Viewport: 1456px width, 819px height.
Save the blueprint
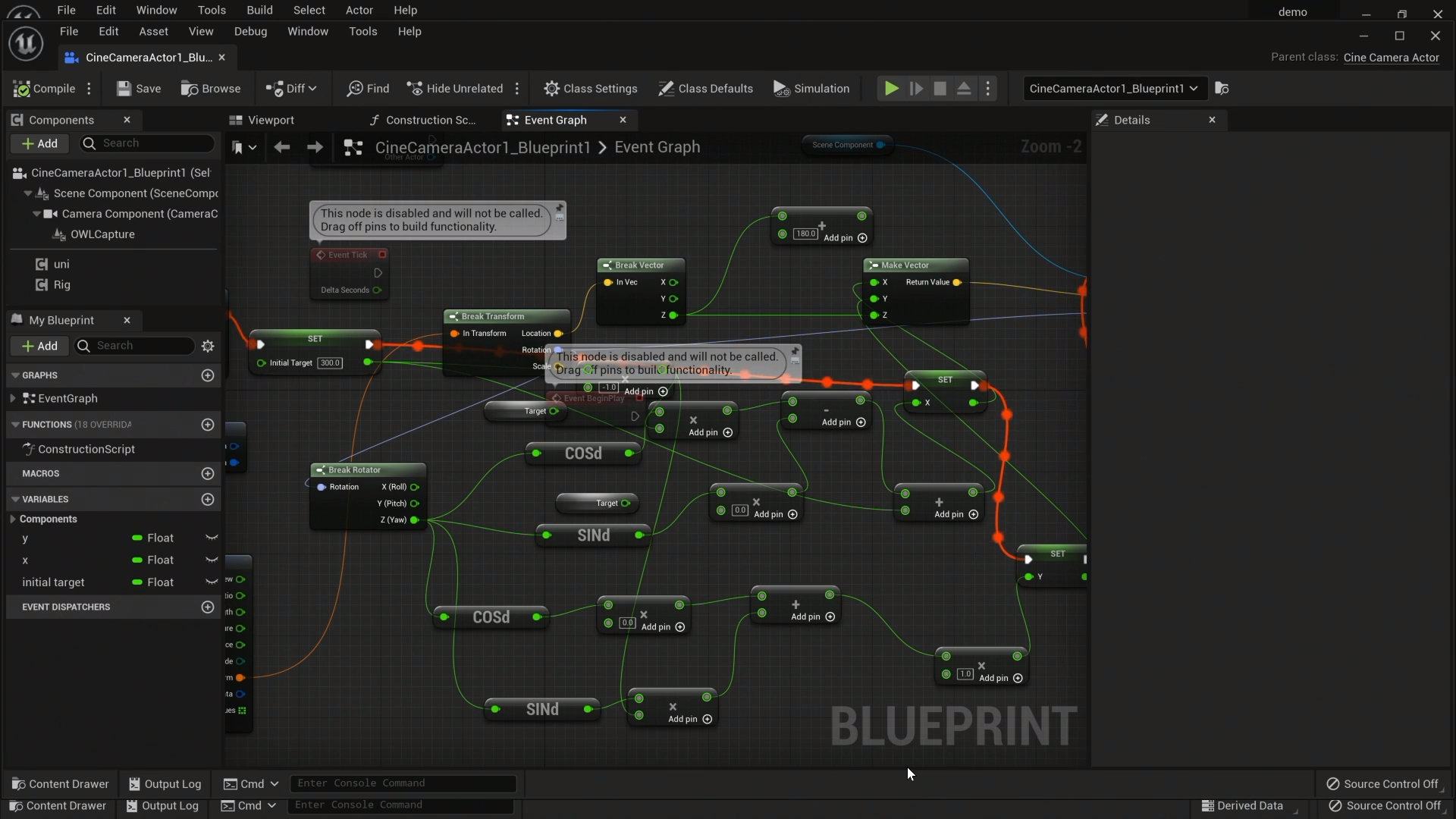(139, 89)
